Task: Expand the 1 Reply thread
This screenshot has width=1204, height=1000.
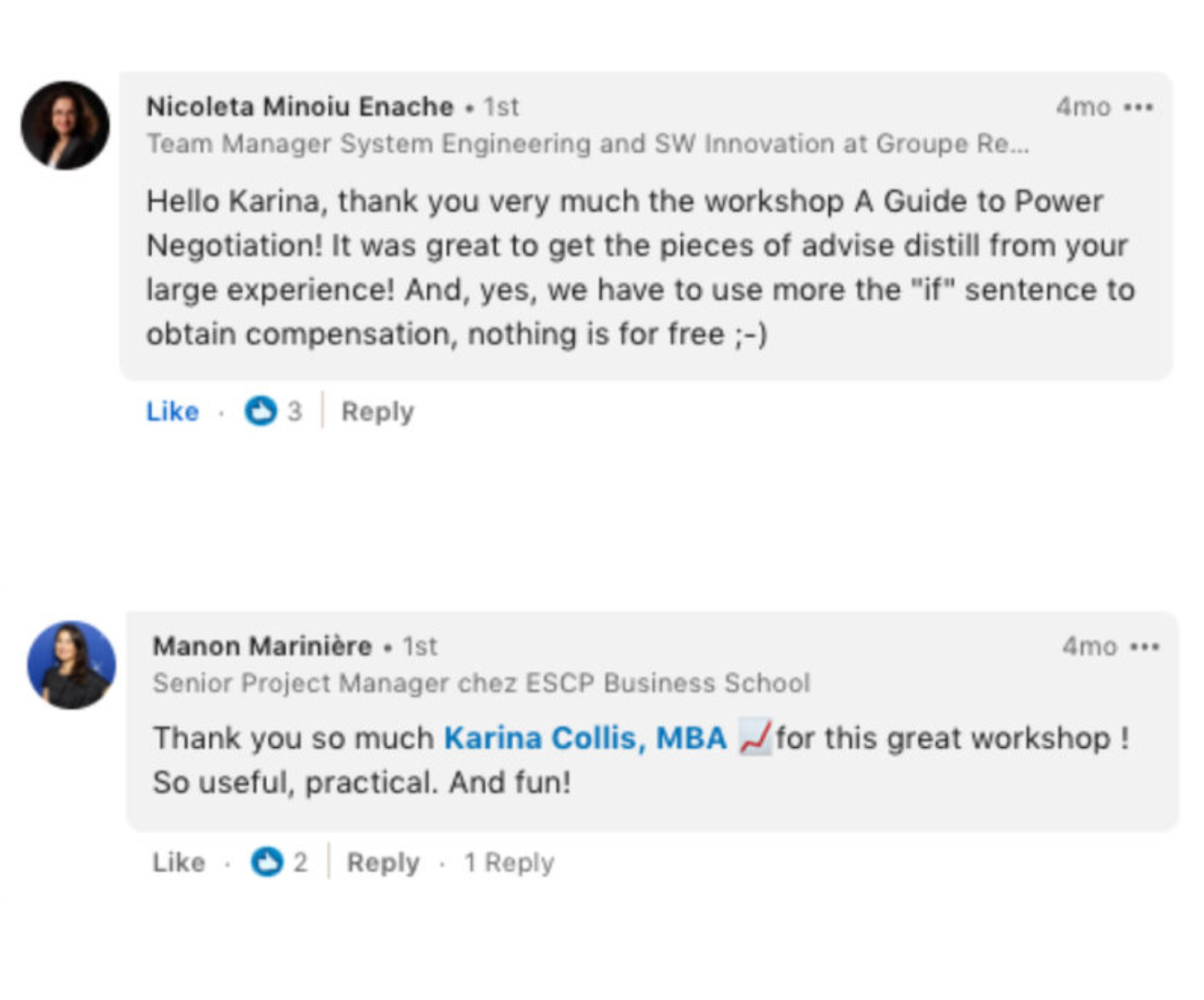Action: [509, 863]
